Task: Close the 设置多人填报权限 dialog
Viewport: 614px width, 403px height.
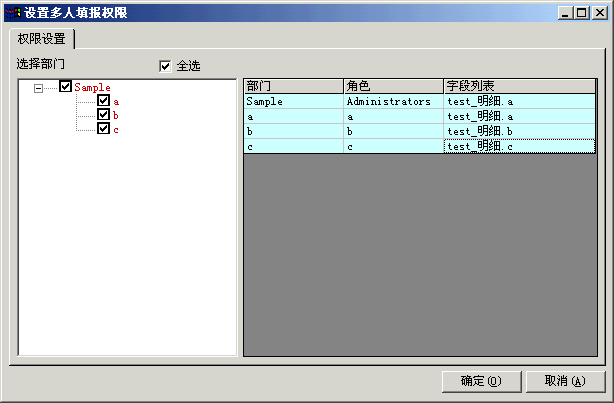Action: click(600, 13)
